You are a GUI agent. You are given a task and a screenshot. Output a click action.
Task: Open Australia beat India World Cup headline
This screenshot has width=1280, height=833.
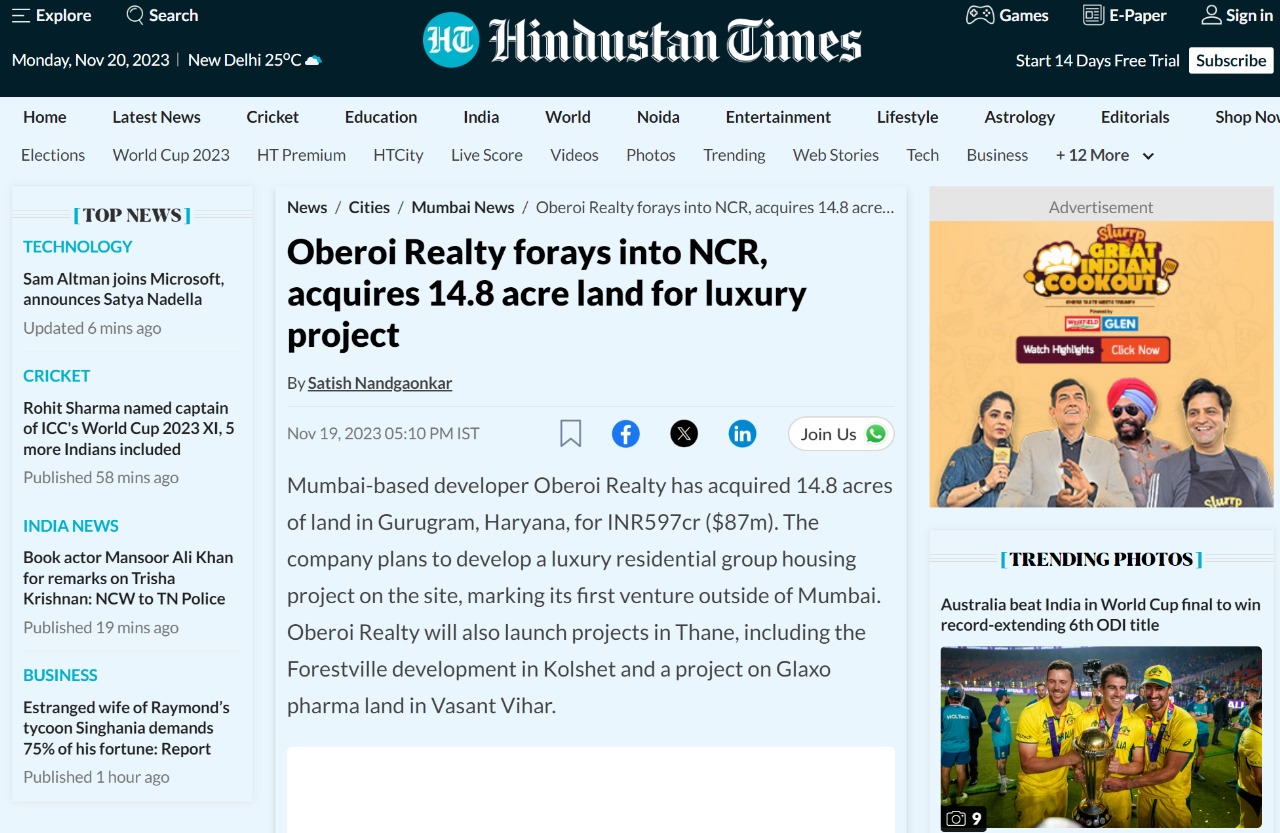point(1100,615)
